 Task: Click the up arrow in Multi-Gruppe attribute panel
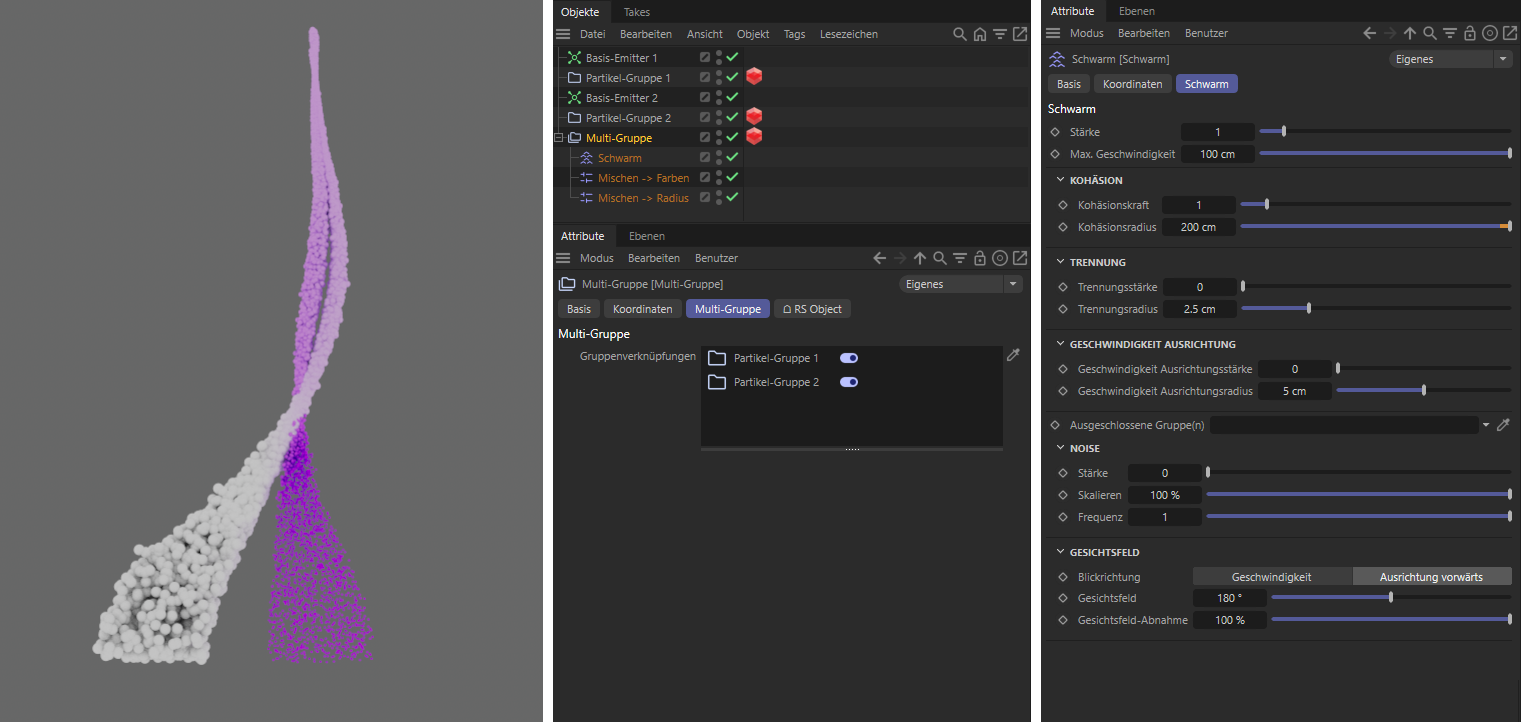pos(920,258)
